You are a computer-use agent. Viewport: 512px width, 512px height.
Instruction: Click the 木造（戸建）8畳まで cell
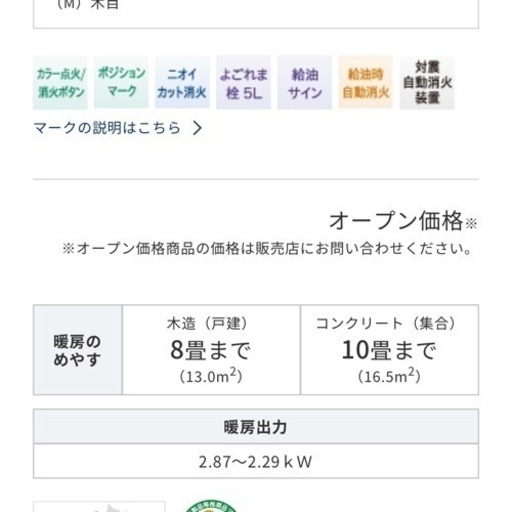click(211, 350)
